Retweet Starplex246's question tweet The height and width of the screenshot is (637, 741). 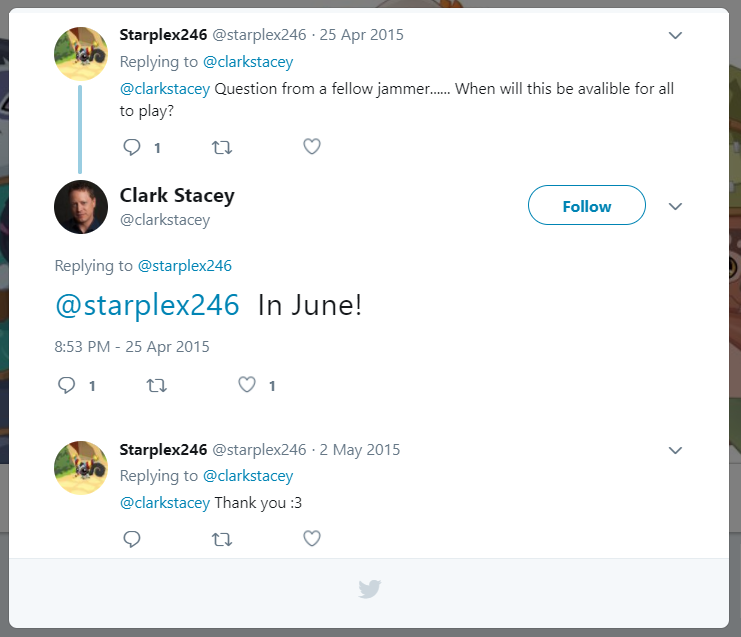click(x=222, y=147)
